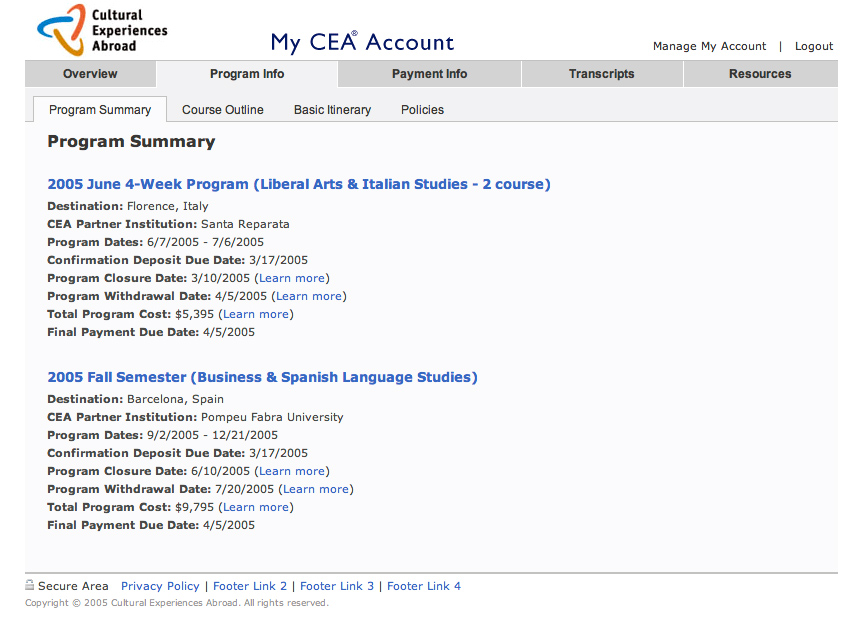Click the Cultural Experiences Abroad logo

(x=100, y=30)
